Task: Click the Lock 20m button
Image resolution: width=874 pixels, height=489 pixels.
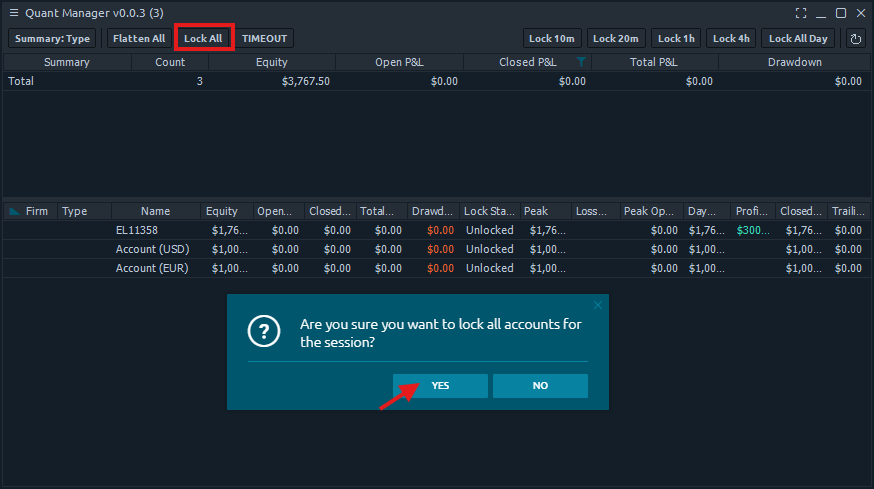Action: [x=616, y=39]
